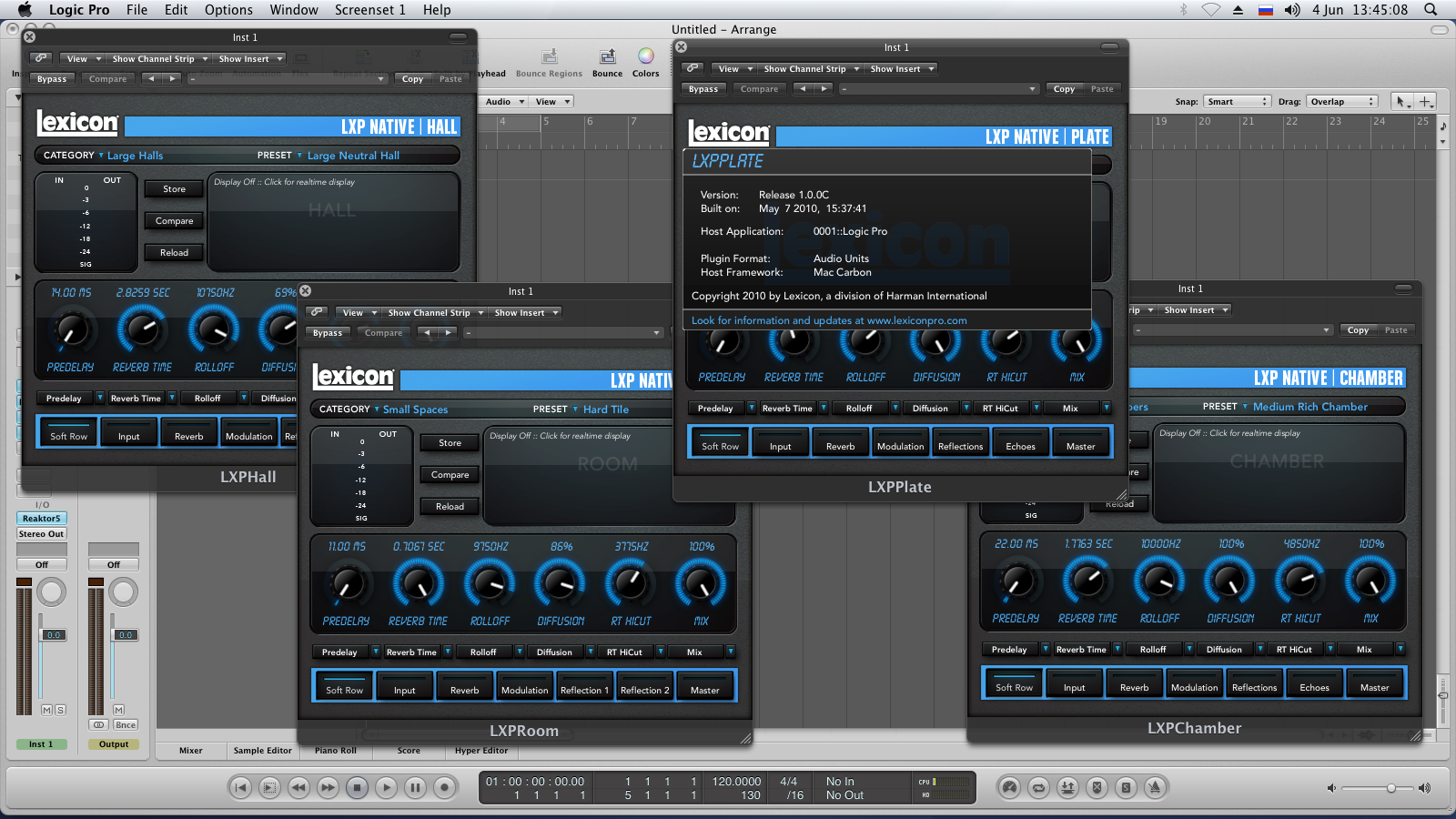The height and width of the screenshot is (819, 1456).
Task: Open the Spotlight search icon
Action: pyautogui.click(x=1431, y=10)
